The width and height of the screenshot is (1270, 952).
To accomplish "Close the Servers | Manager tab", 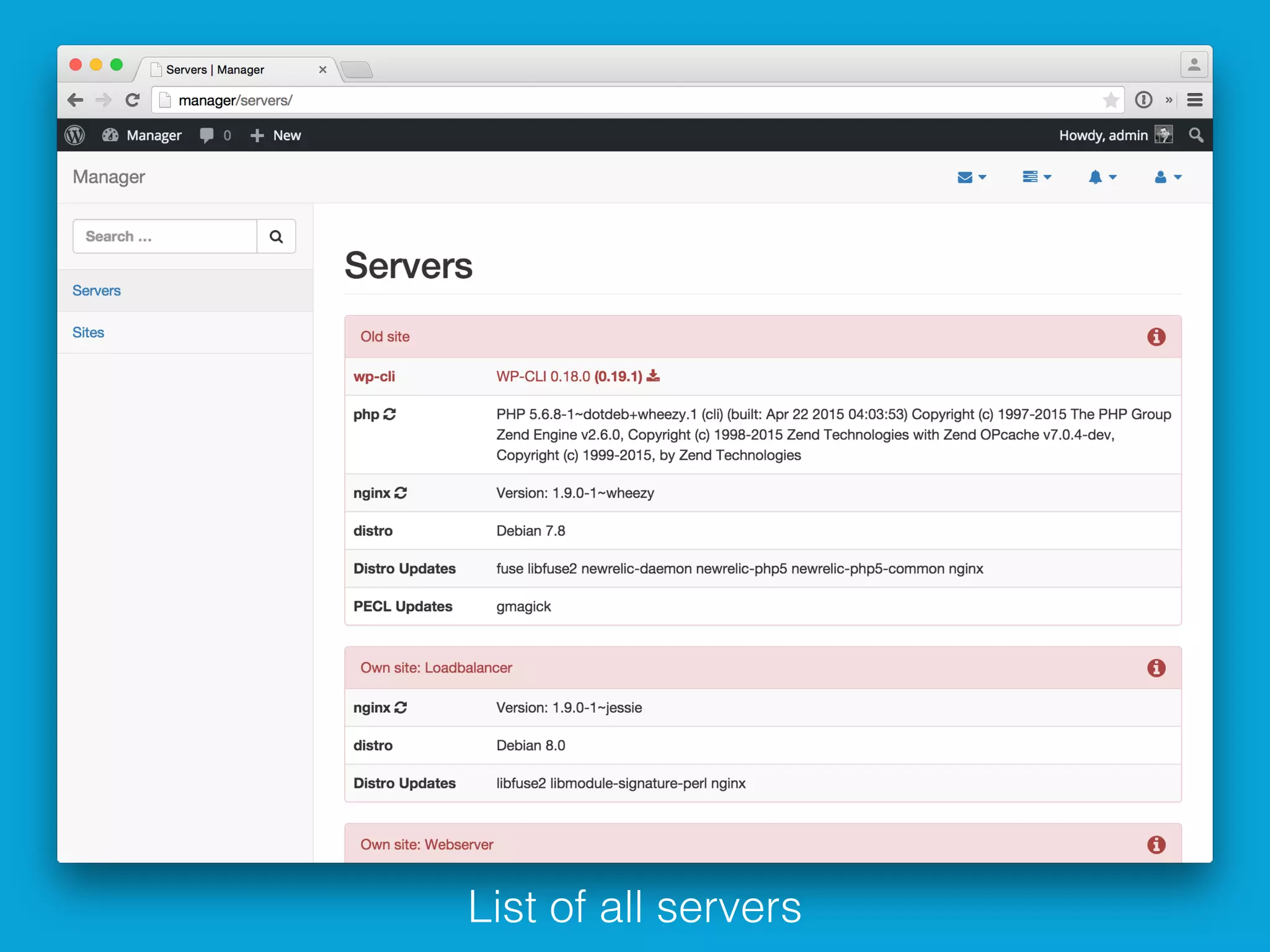I will pyautogui.click(x=322, y=69).
